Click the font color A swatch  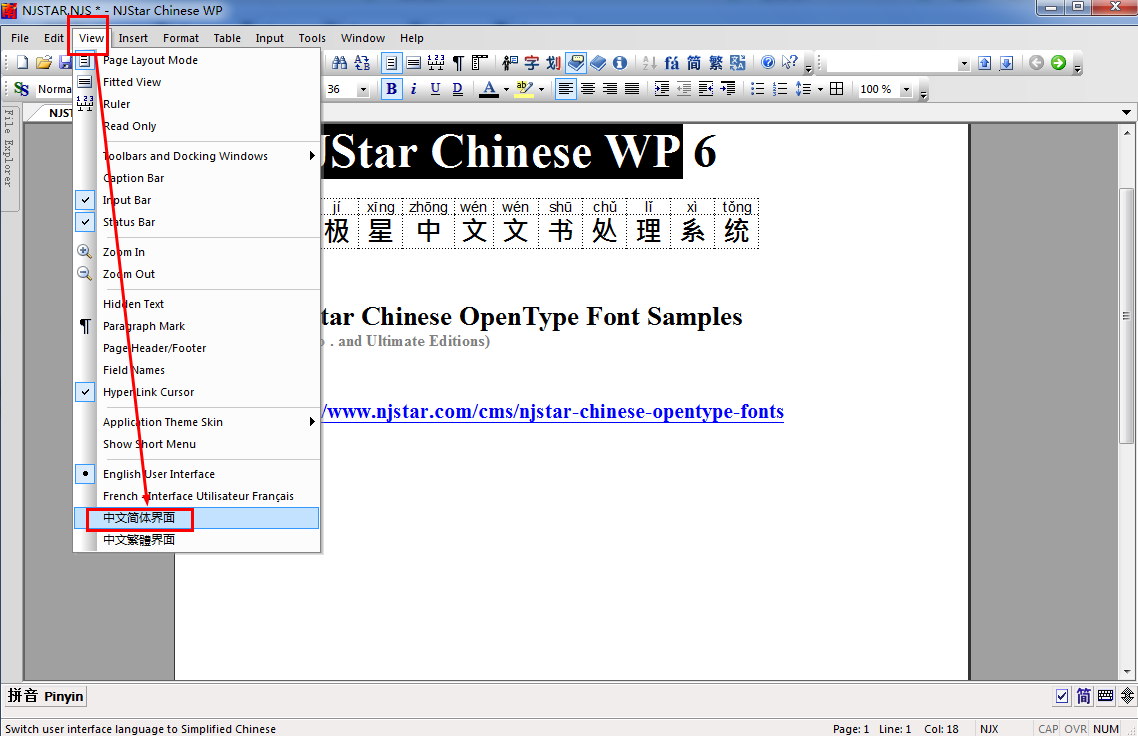point(490,89)
